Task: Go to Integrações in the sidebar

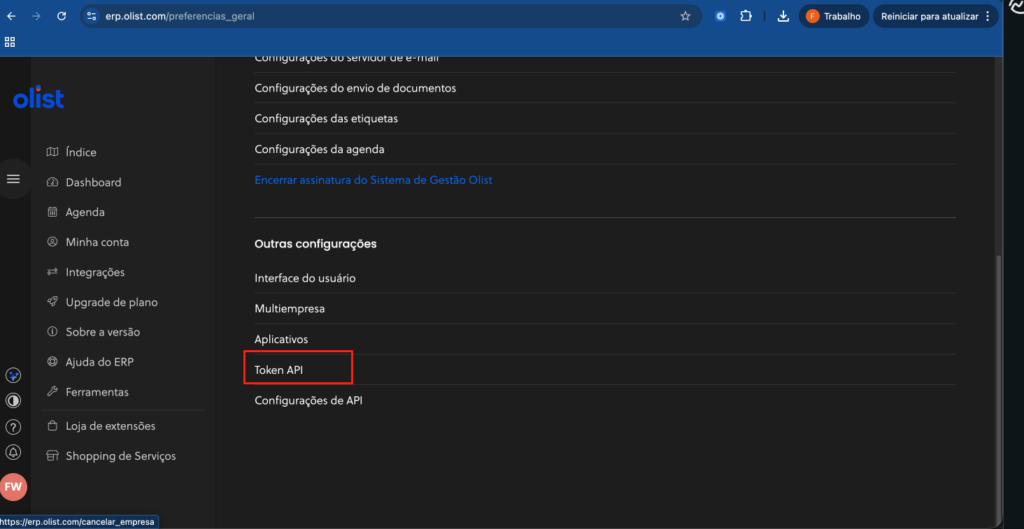Action: 95,272
